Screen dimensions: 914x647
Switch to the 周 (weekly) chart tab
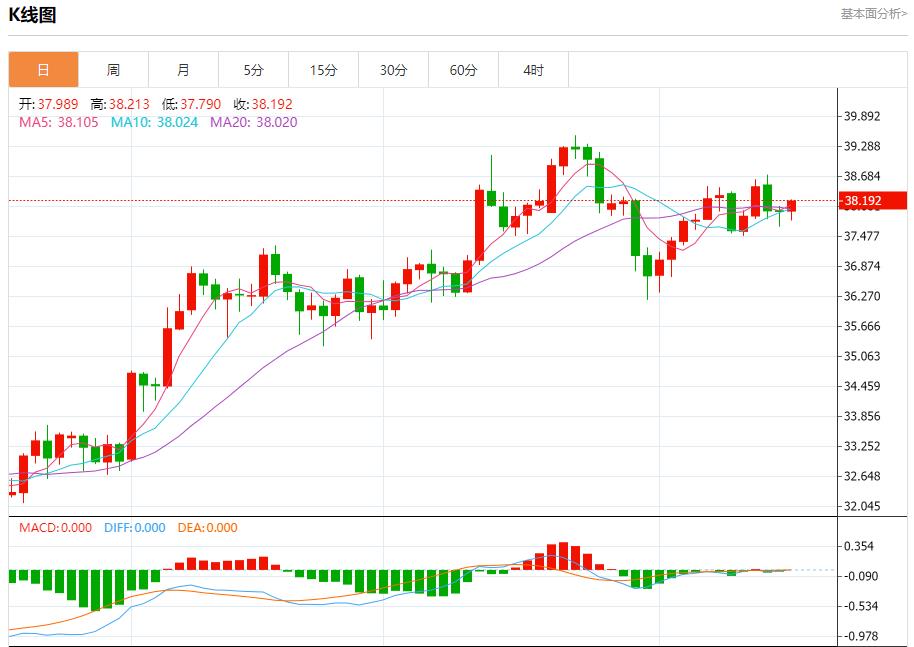click(x=113, y=70)
